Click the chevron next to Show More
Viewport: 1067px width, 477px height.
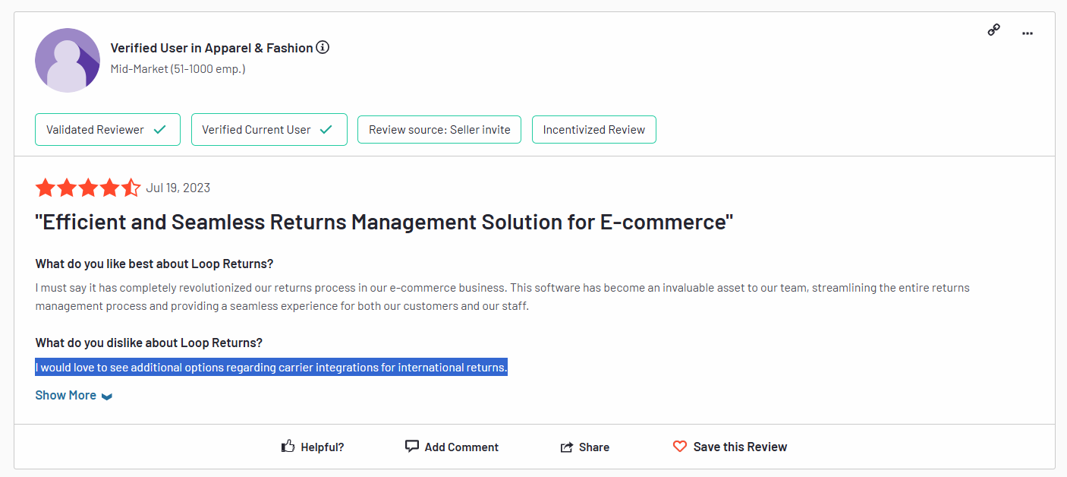coord(106,397)
